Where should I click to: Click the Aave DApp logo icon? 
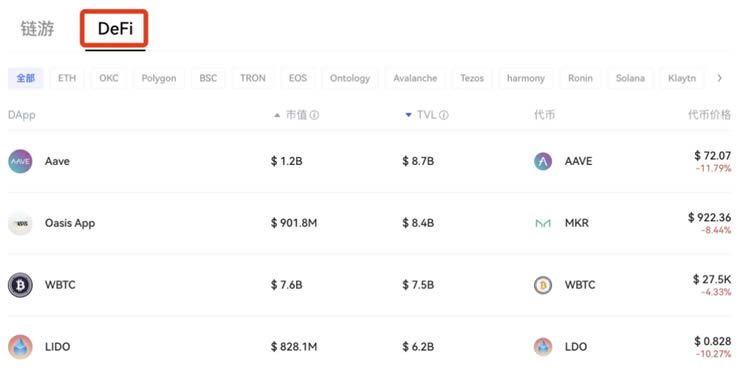20,161
